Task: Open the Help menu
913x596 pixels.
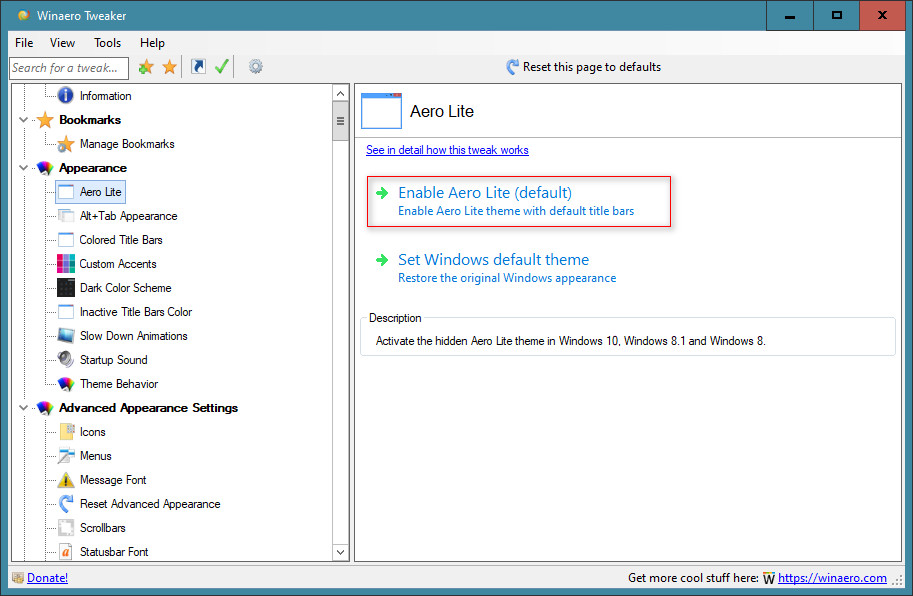Action: 152,42
